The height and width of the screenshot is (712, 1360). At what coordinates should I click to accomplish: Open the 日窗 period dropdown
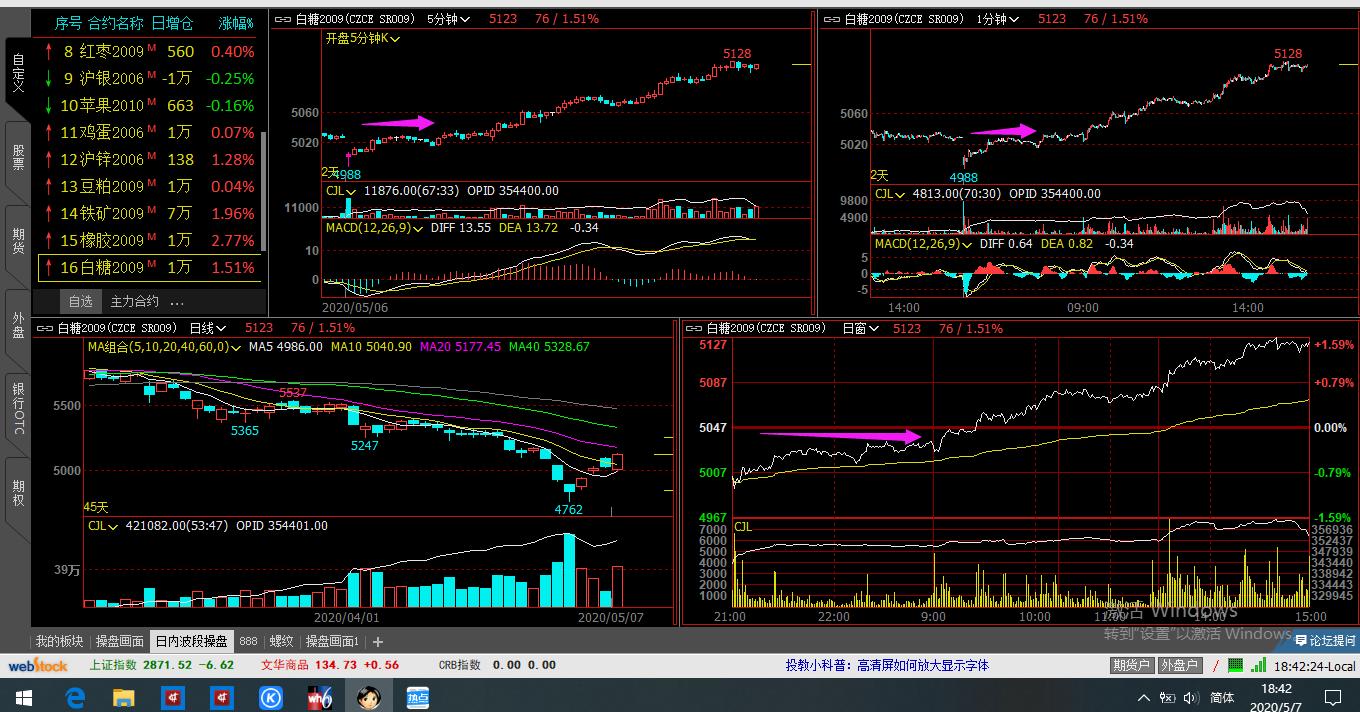pos(859,328)
